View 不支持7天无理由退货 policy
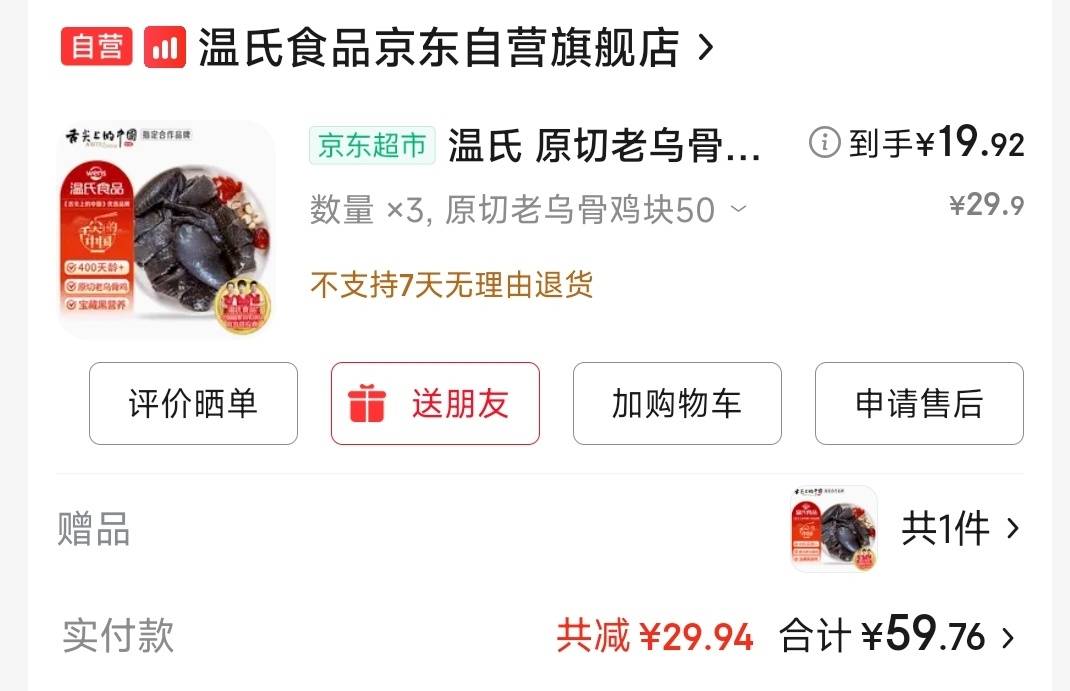The width and height of the screenshot is (1070, 691). [x=451, y=285]
